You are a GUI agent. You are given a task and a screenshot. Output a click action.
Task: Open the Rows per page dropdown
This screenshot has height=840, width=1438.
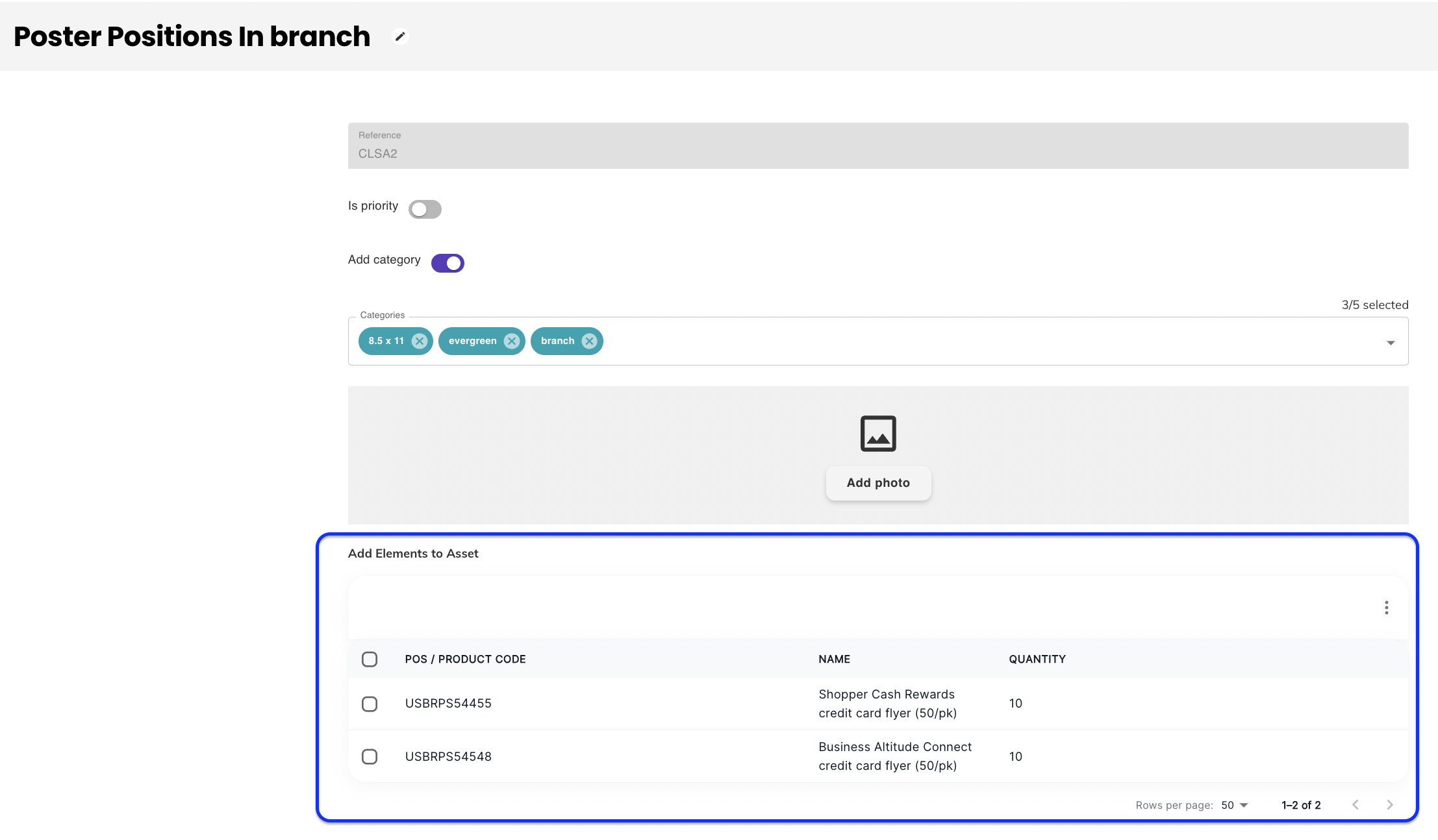pyautogui.click(x=1234, y=805)
